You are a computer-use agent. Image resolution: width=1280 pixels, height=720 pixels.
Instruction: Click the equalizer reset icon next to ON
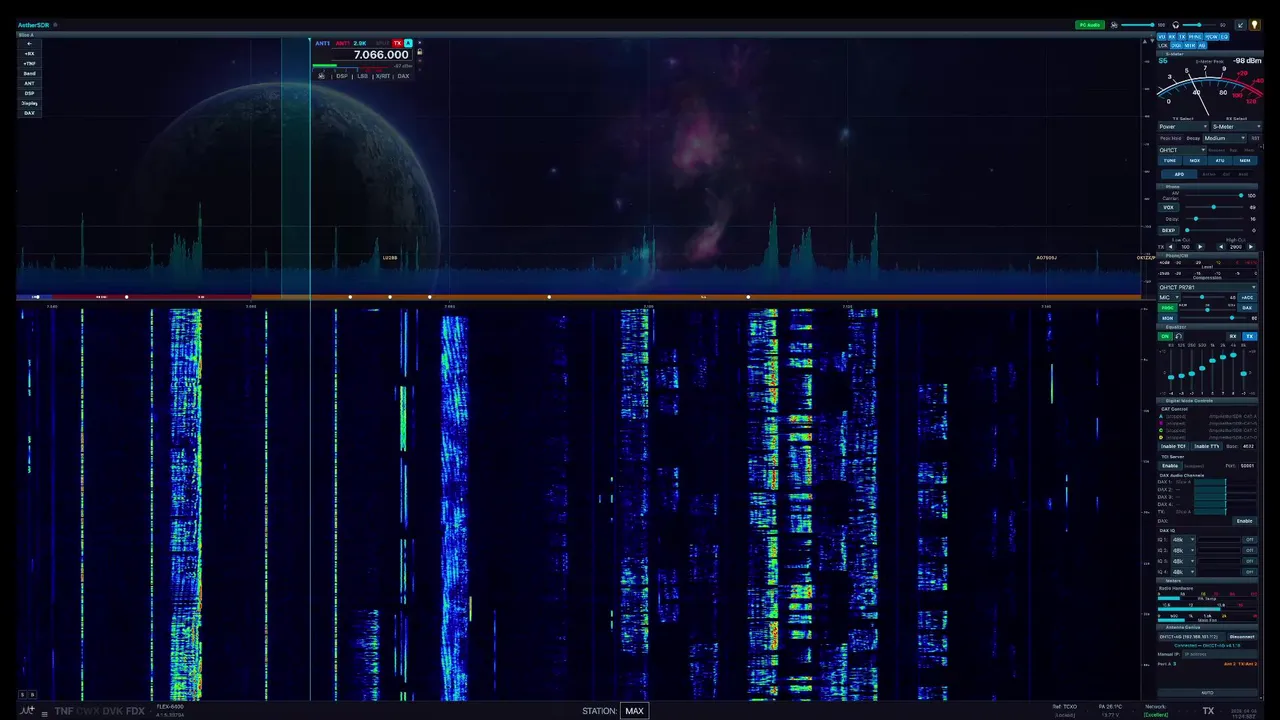(1179, 336)
